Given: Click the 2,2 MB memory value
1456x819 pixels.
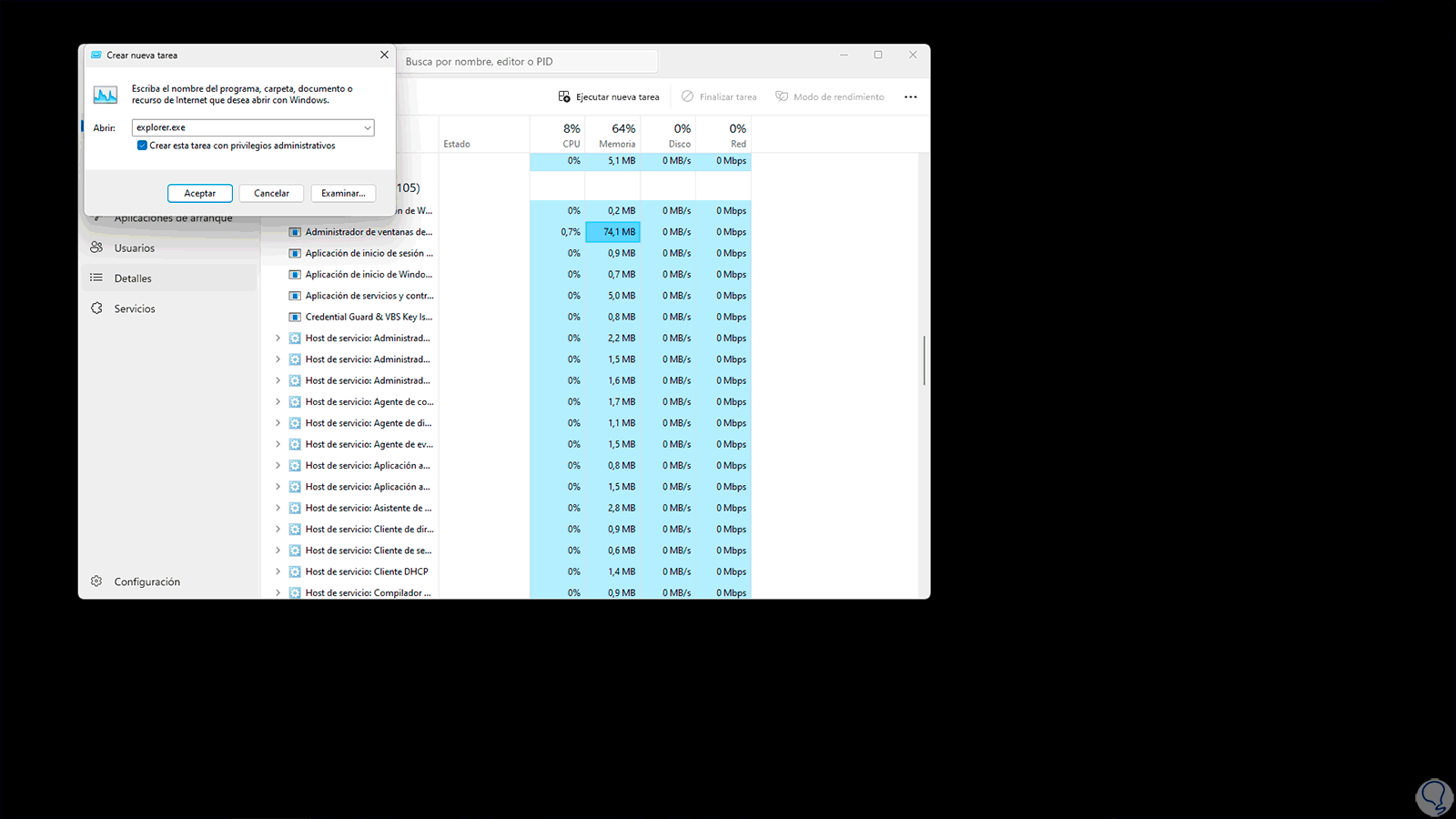Looking at the screenshot, I should click(x=622, y=338).
